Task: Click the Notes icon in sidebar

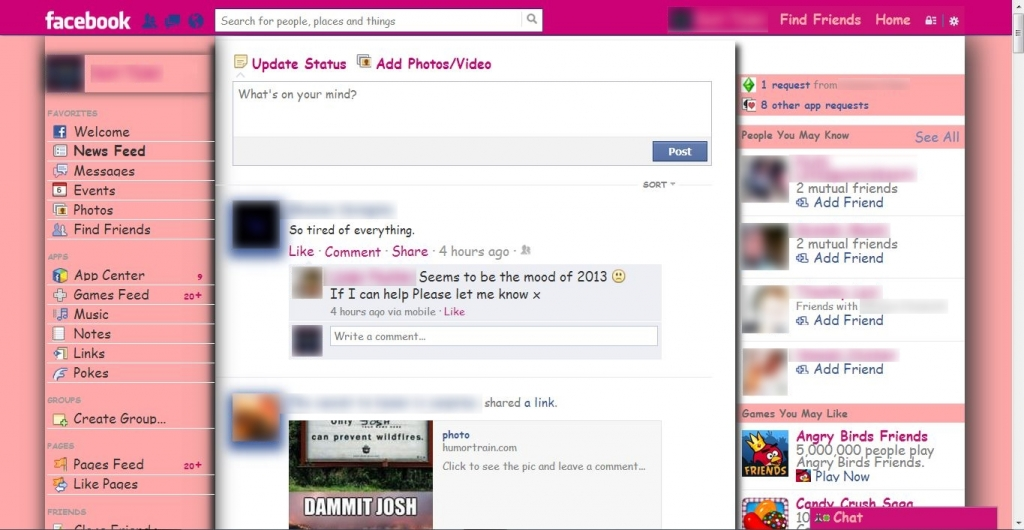Action: (x=59, y=334)
